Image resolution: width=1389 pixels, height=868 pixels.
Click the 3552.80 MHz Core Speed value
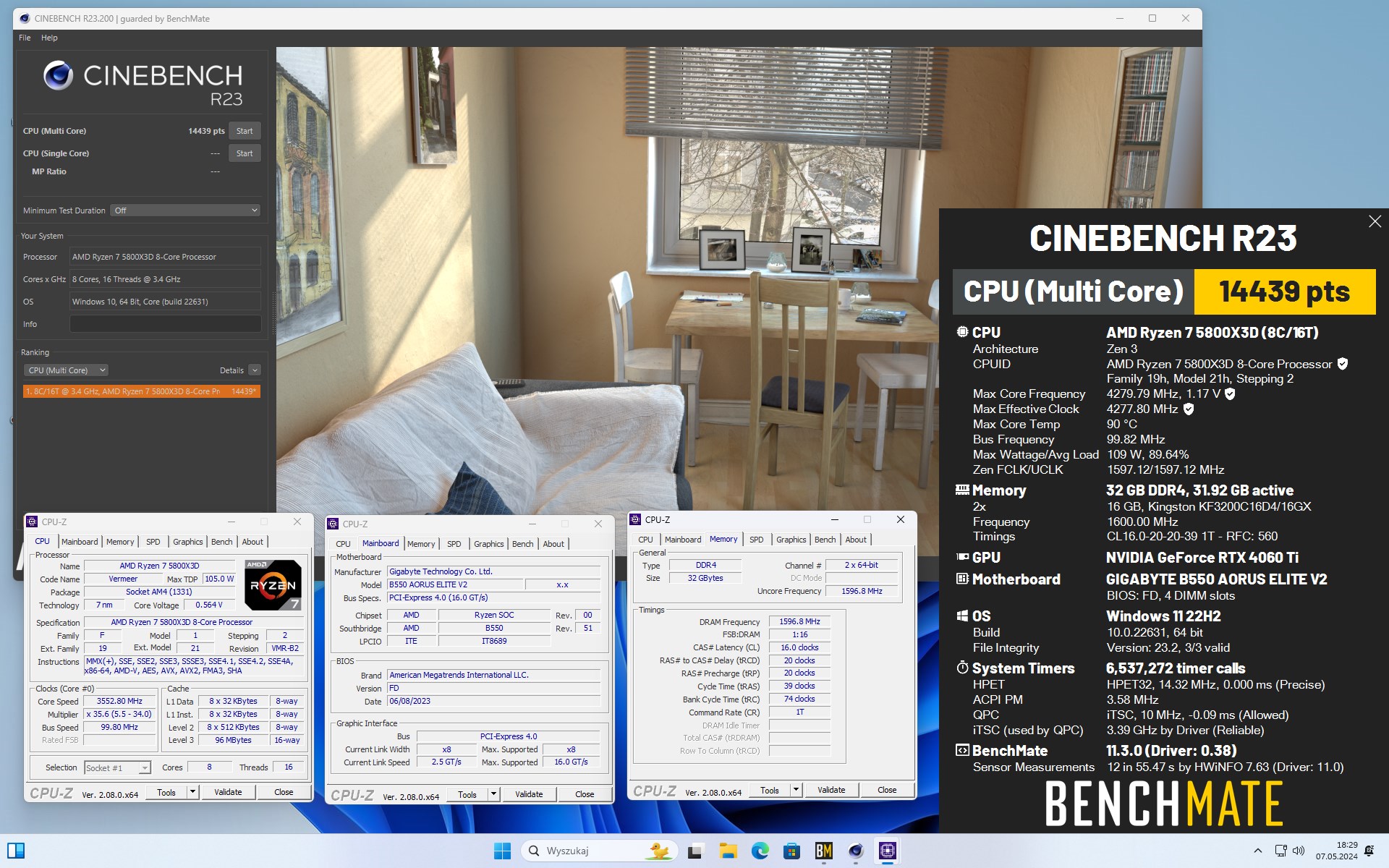point(119,701)
